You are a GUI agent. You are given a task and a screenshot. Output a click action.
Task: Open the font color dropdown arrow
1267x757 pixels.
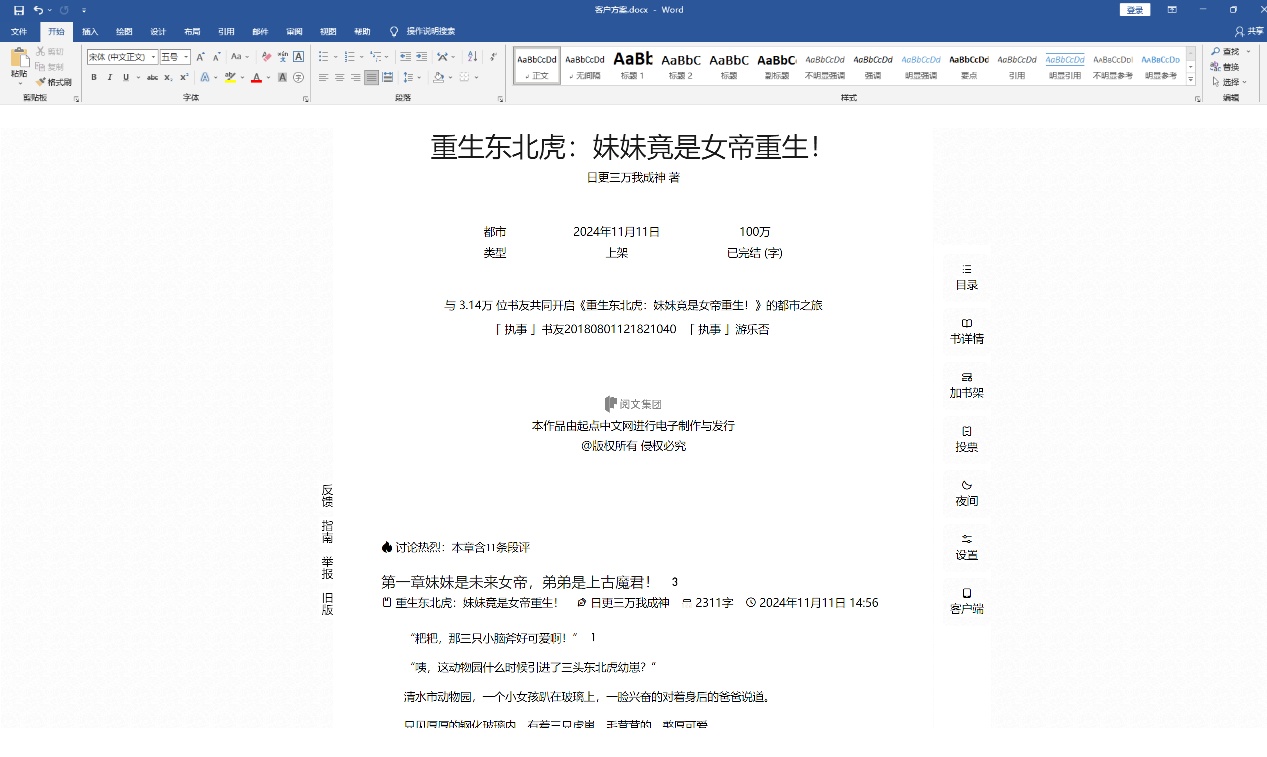pos(268,77)
